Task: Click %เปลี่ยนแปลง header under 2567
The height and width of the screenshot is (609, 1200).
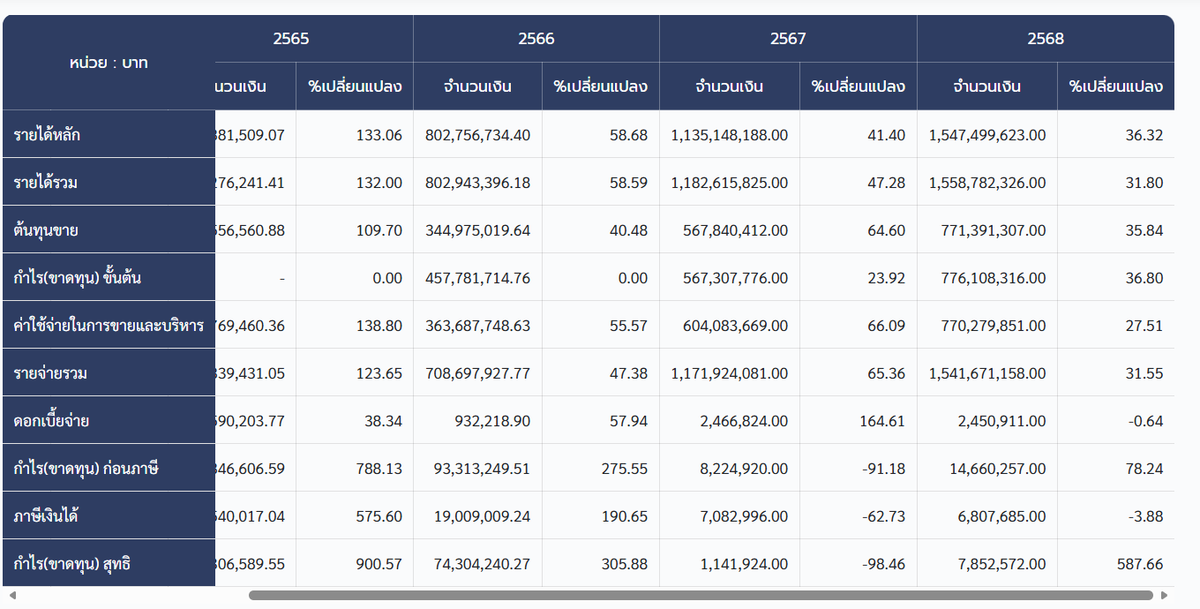Action: click(x=859, y=86)
